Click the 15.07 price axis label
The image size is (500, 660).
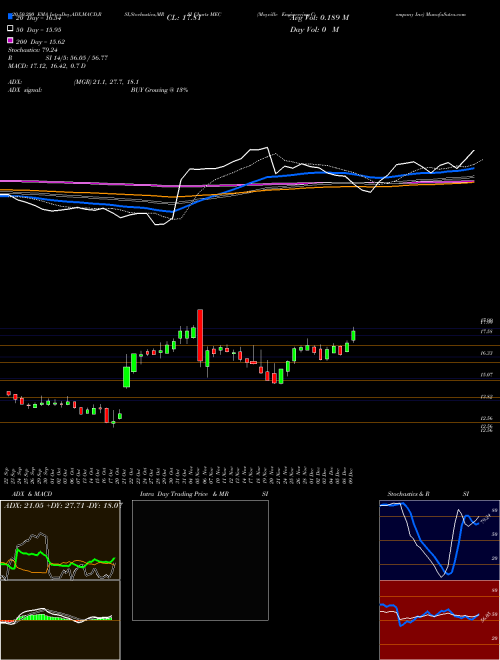point(487,374)
